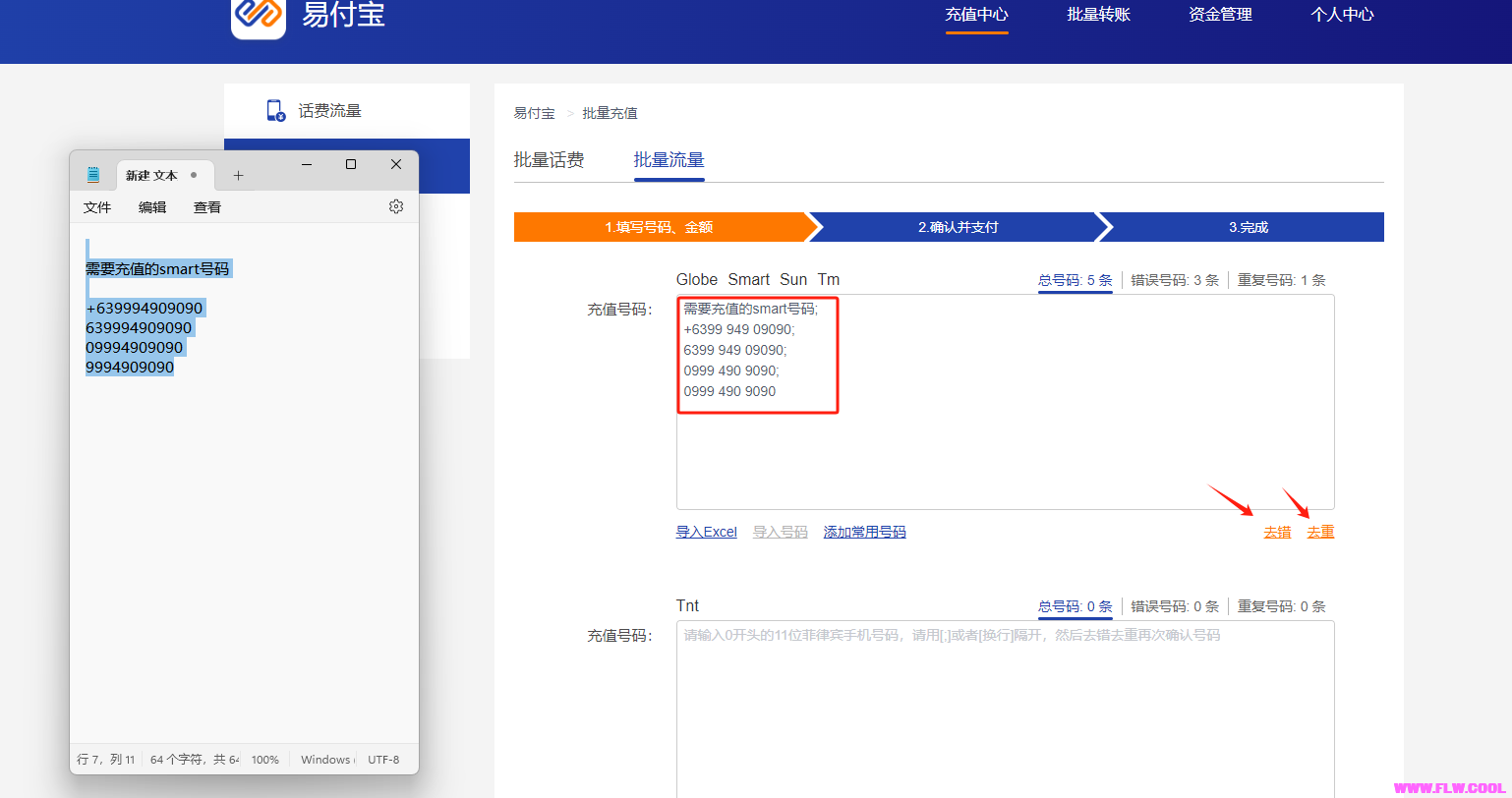Click the 导入Excel link
Viewport: 1512px width, 798px height.
tap(707, 532)
